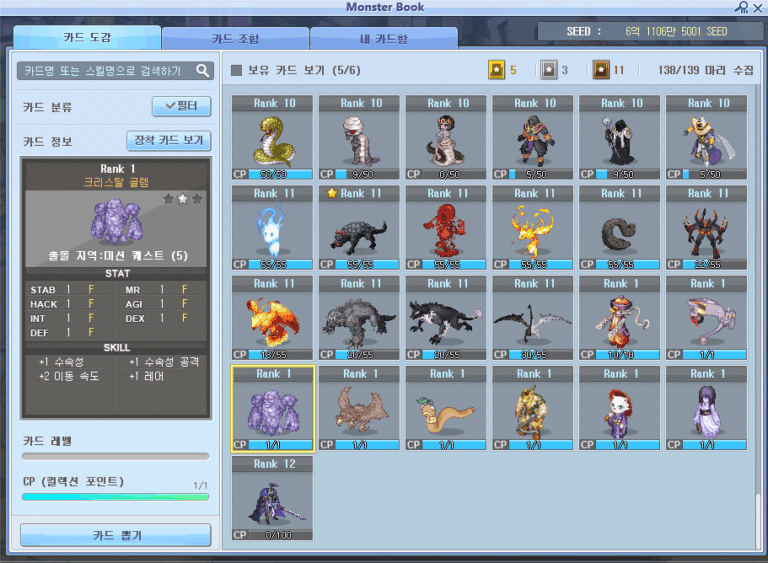Select the Rank 12 dark knight card
Screen dimensions: 768x563
coord(272,500)
